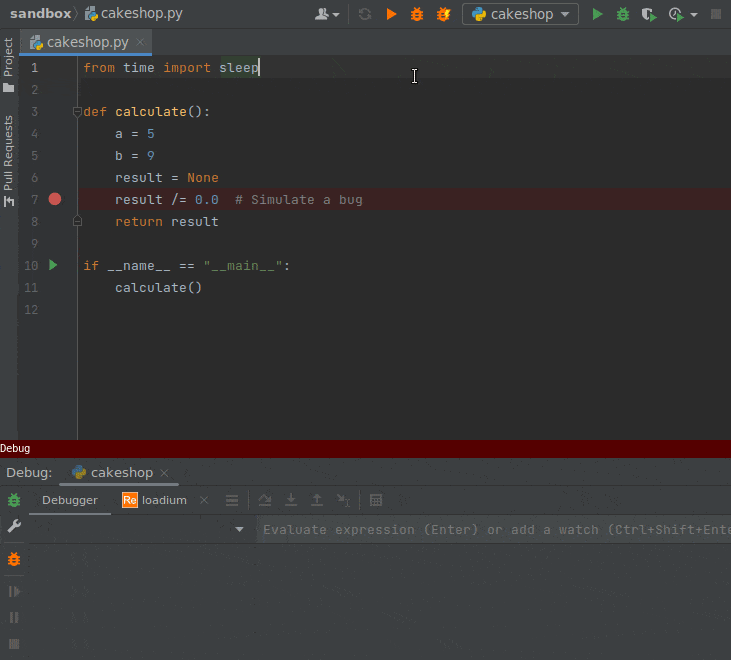The height and width of the screenshot is (660, 731).
Task: Click the Step Into icon in debugger toolbar
Action: tap(291, 500)
